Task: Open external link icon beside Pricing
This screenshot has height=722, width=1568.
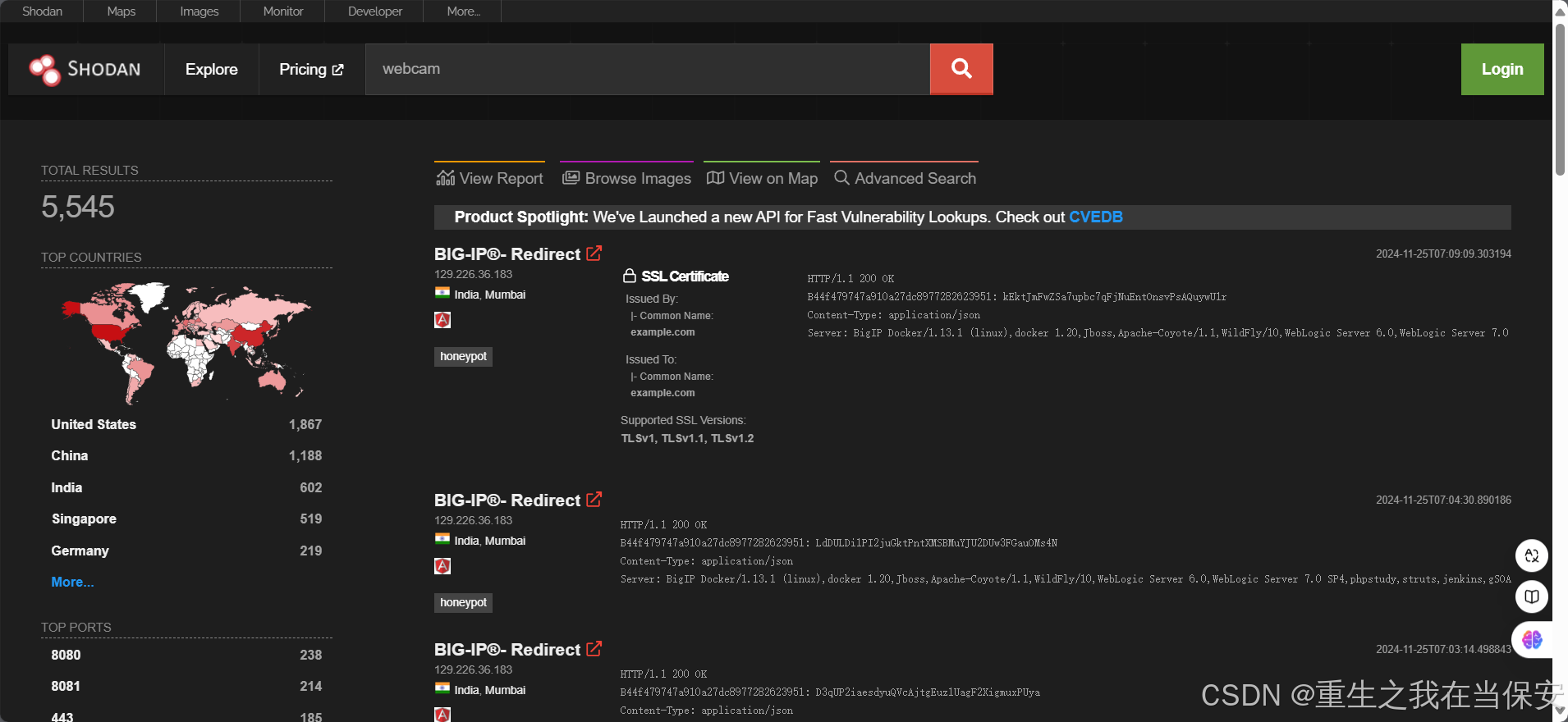Action: coord(337,70)
